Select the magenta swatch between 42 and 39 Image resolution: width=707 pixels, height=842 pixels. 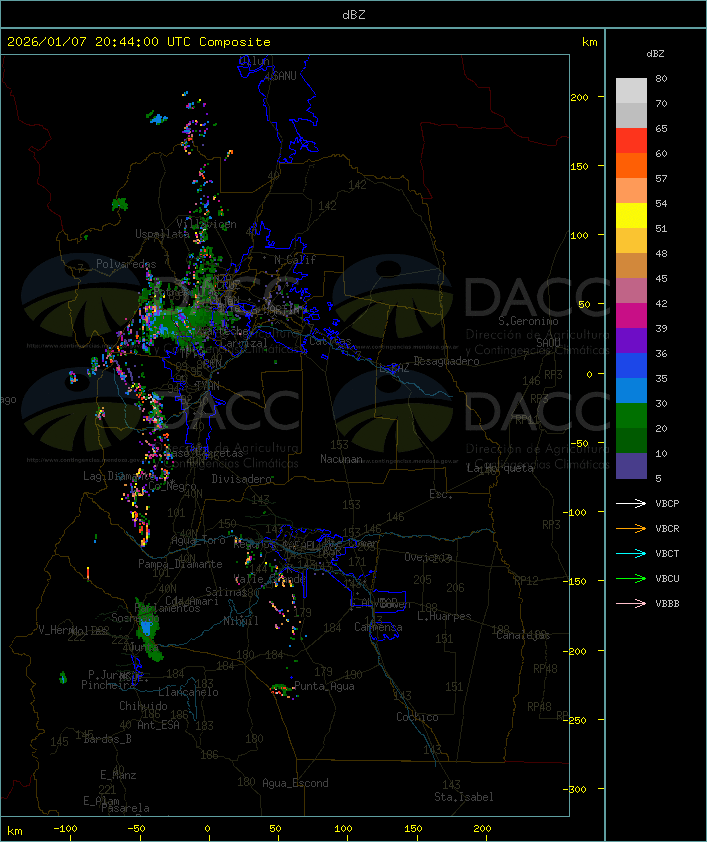631,315
